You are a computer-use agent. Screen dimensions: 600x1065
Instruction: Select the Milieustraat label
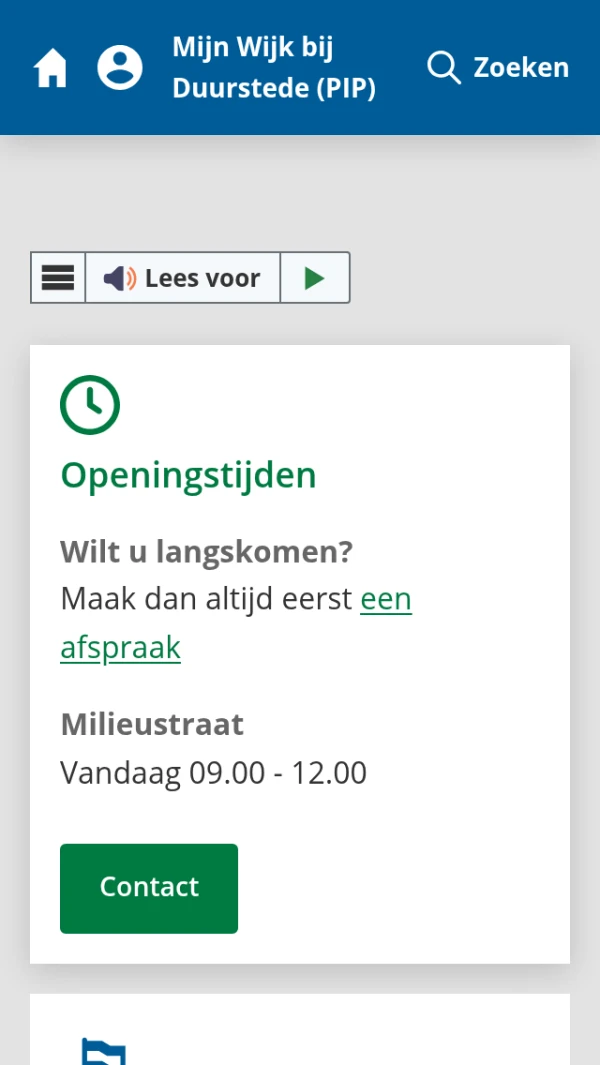(x=152, y=724)
